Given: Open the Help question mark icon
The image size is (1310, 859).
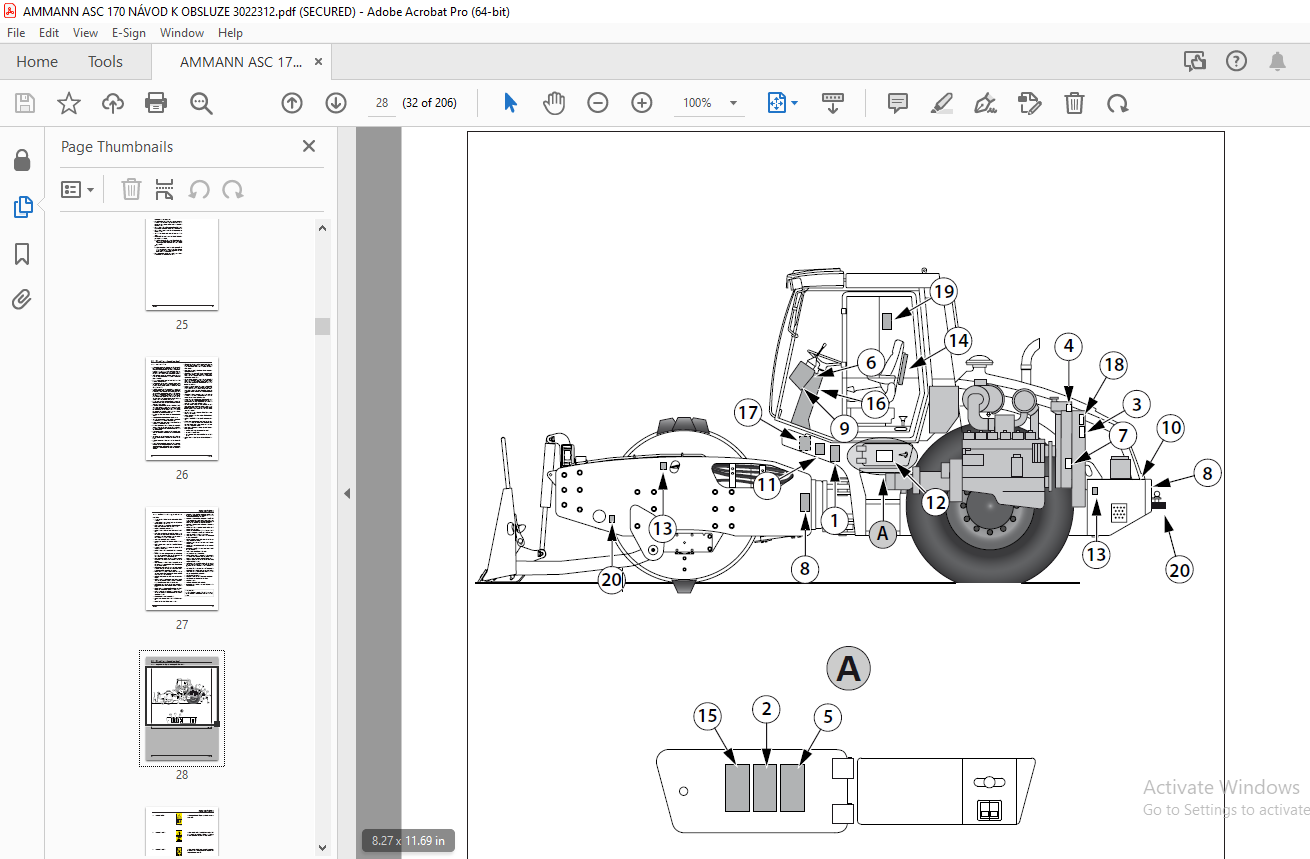Looking at the screenshot, I should coord(1237,61).
